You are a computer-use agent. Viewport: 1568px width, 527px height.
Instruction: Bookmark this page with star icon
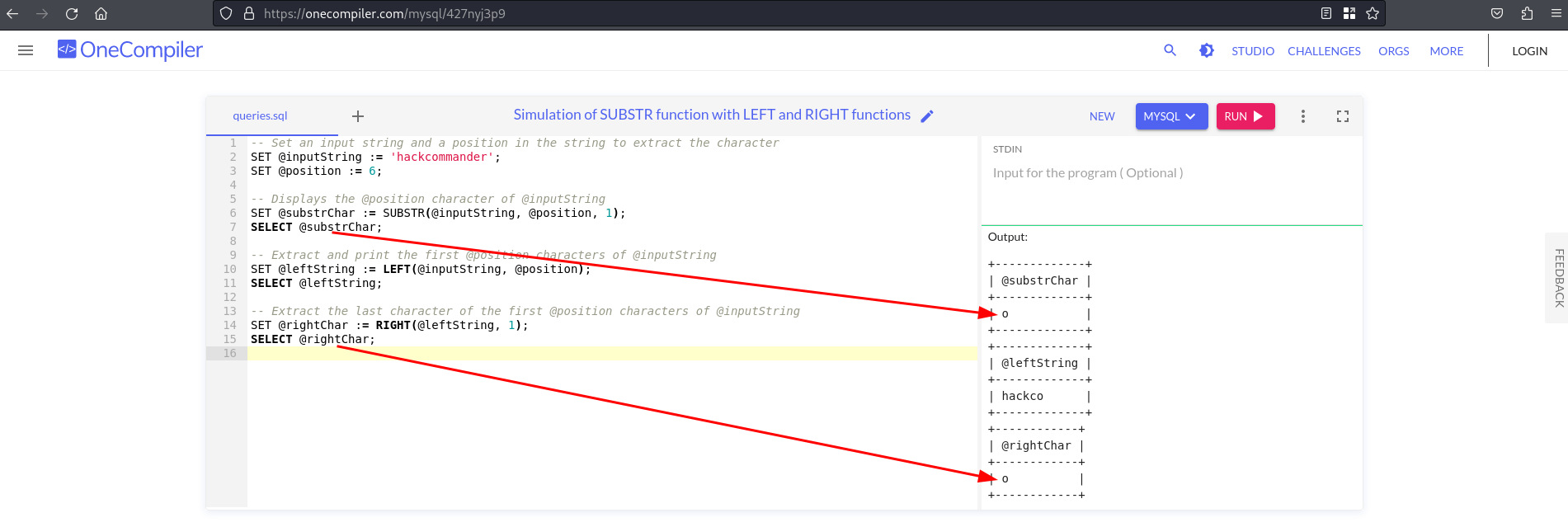[1373, 13]
